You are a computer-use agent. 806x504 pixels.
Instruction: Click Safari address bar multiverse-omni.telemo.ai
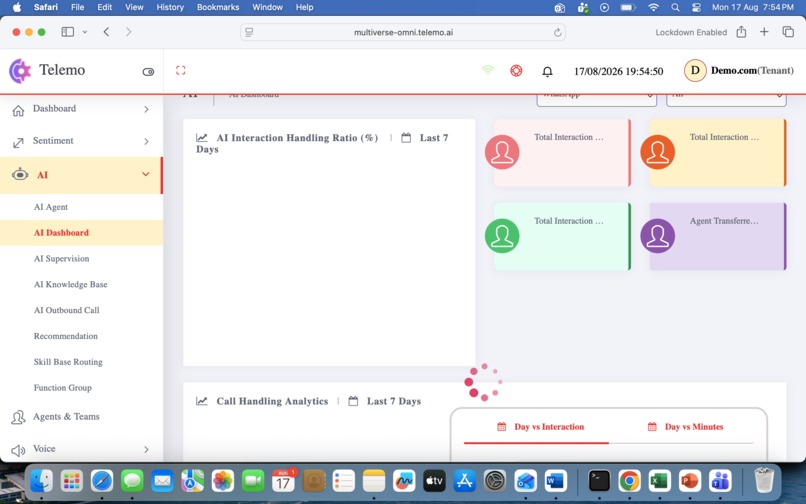point(404,32)
